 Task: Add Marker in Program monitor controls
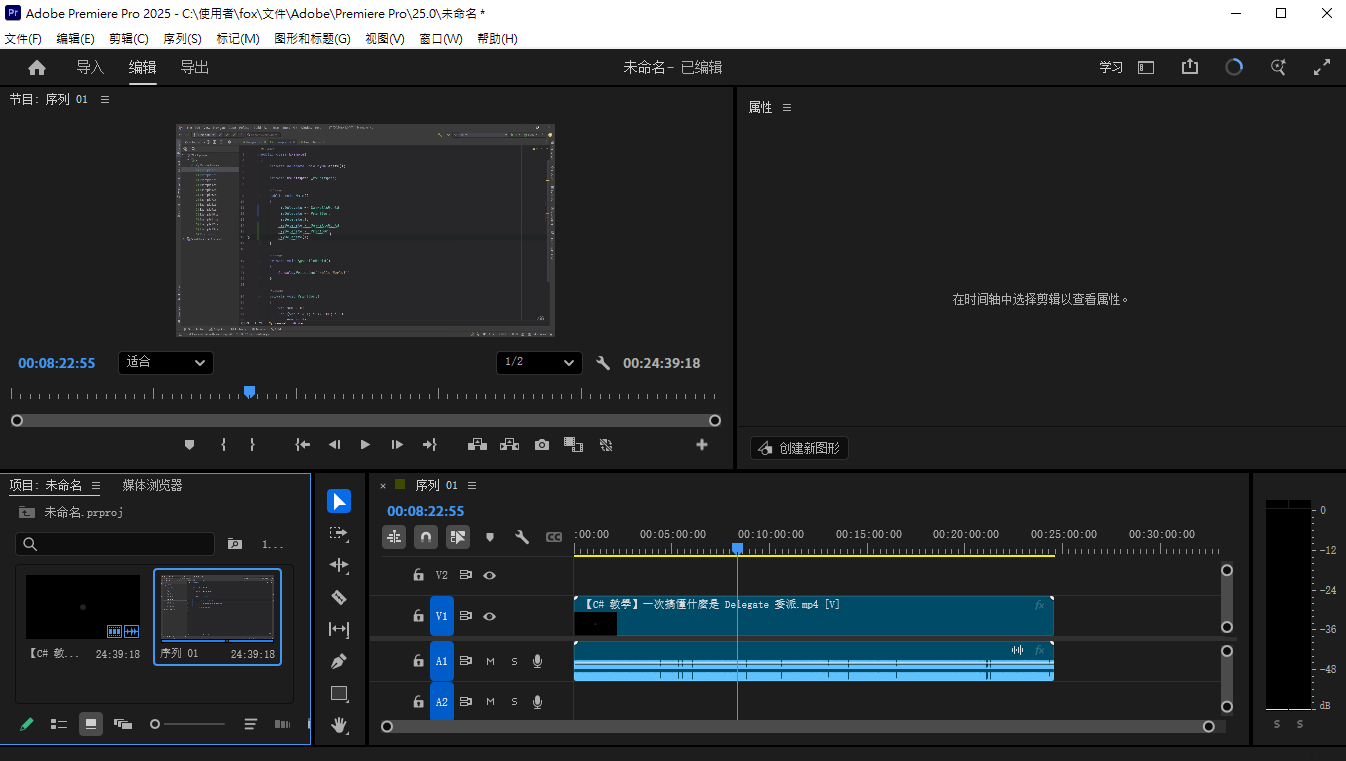[189, 445]
